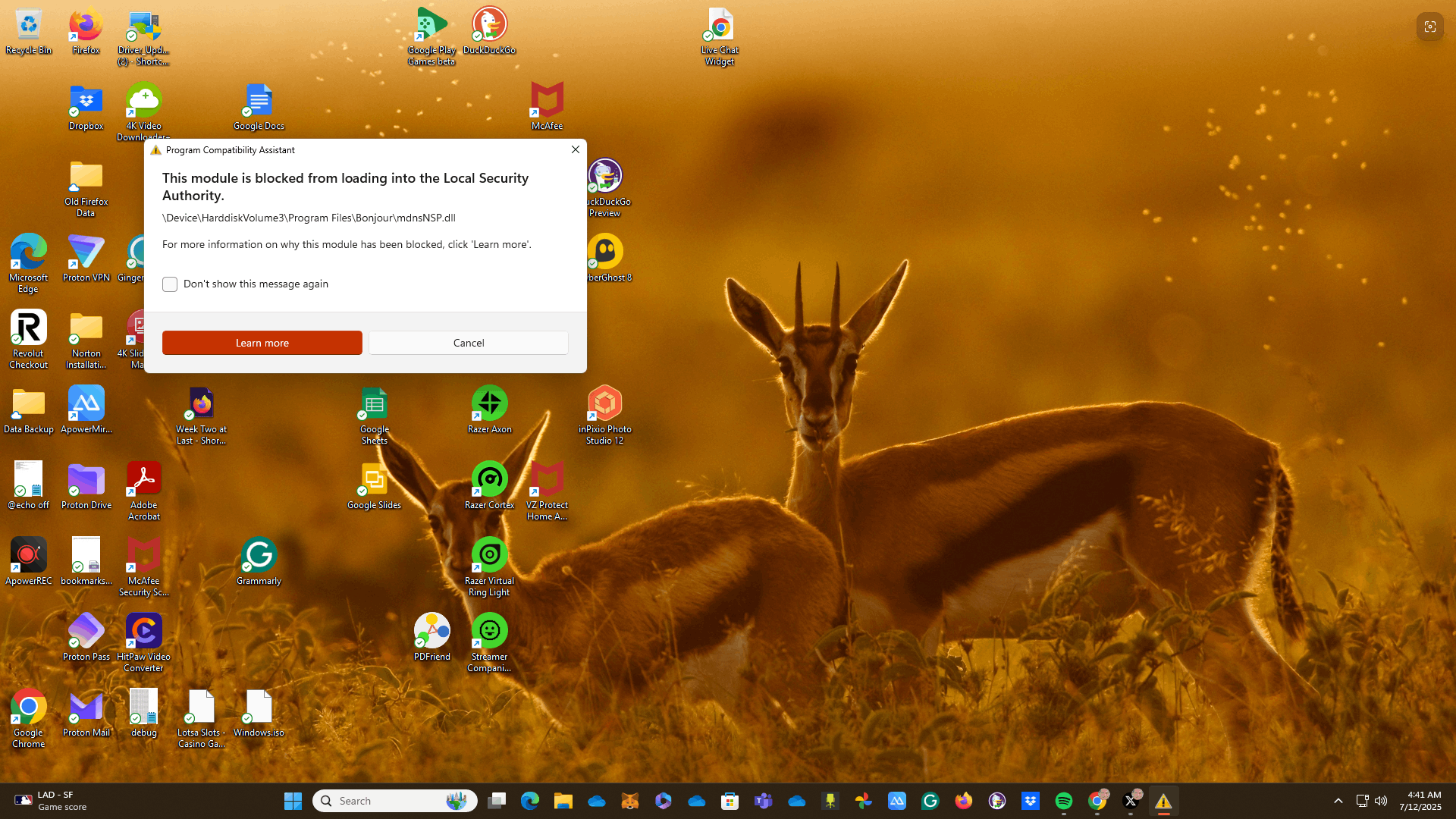Open the LAD - SF game score widget
Image resolution: width=1456 pixels, height=819 pixels.
point(52,801)
